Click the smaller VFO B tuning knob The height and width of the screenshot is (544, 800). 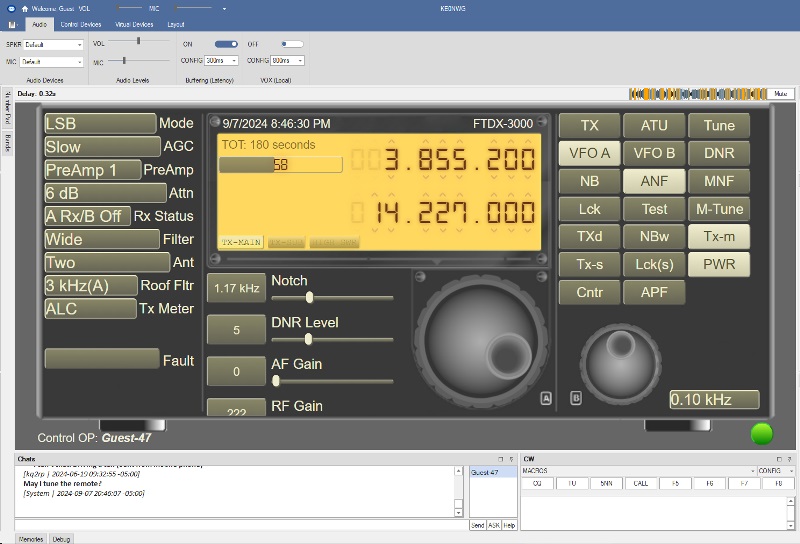[620, 363]
